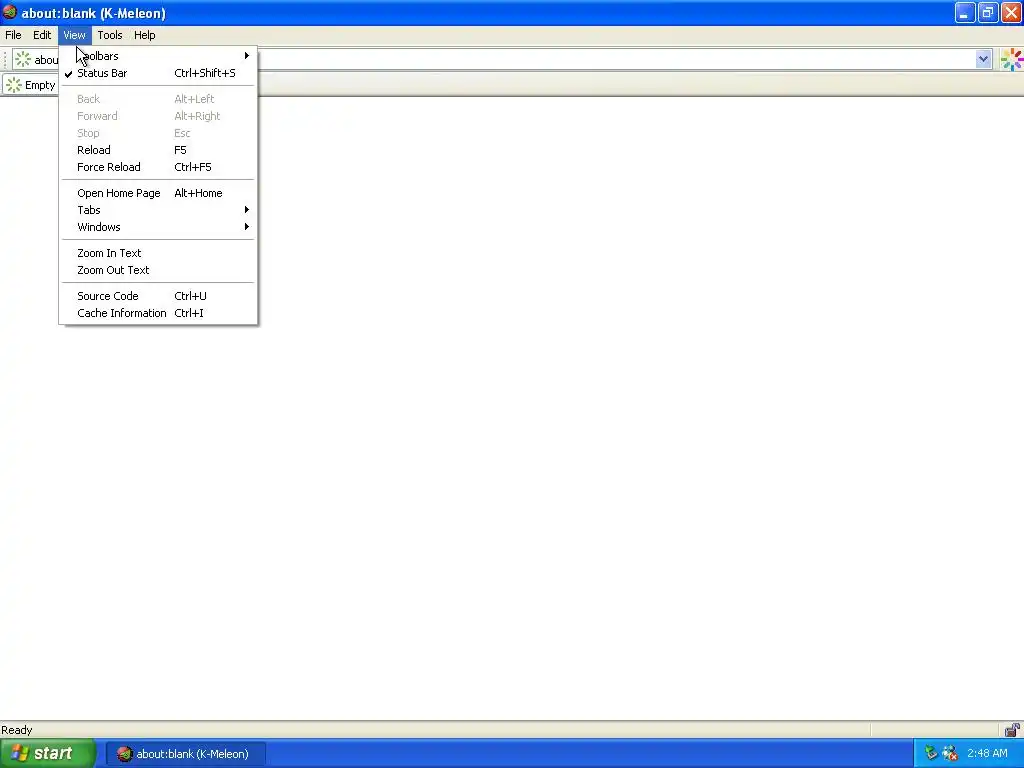
Task: Open the URL bar history dropdown arrow
Action: click(x=983, y=59)
